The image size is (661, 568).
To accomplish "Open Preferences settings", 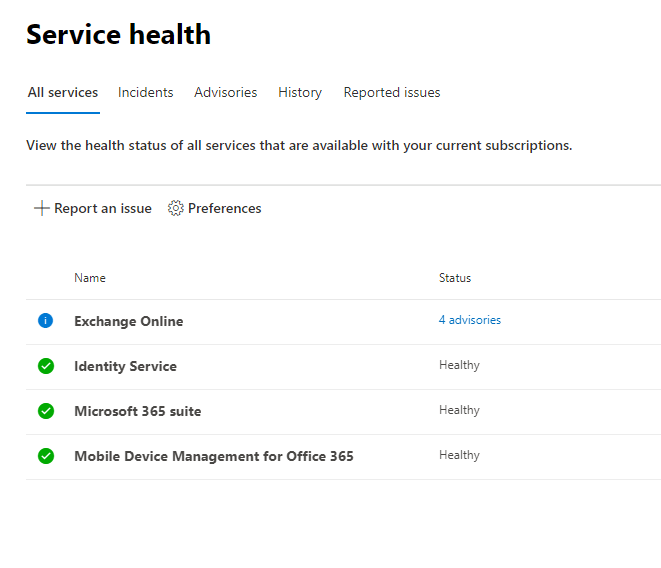I will pos(215,208).
